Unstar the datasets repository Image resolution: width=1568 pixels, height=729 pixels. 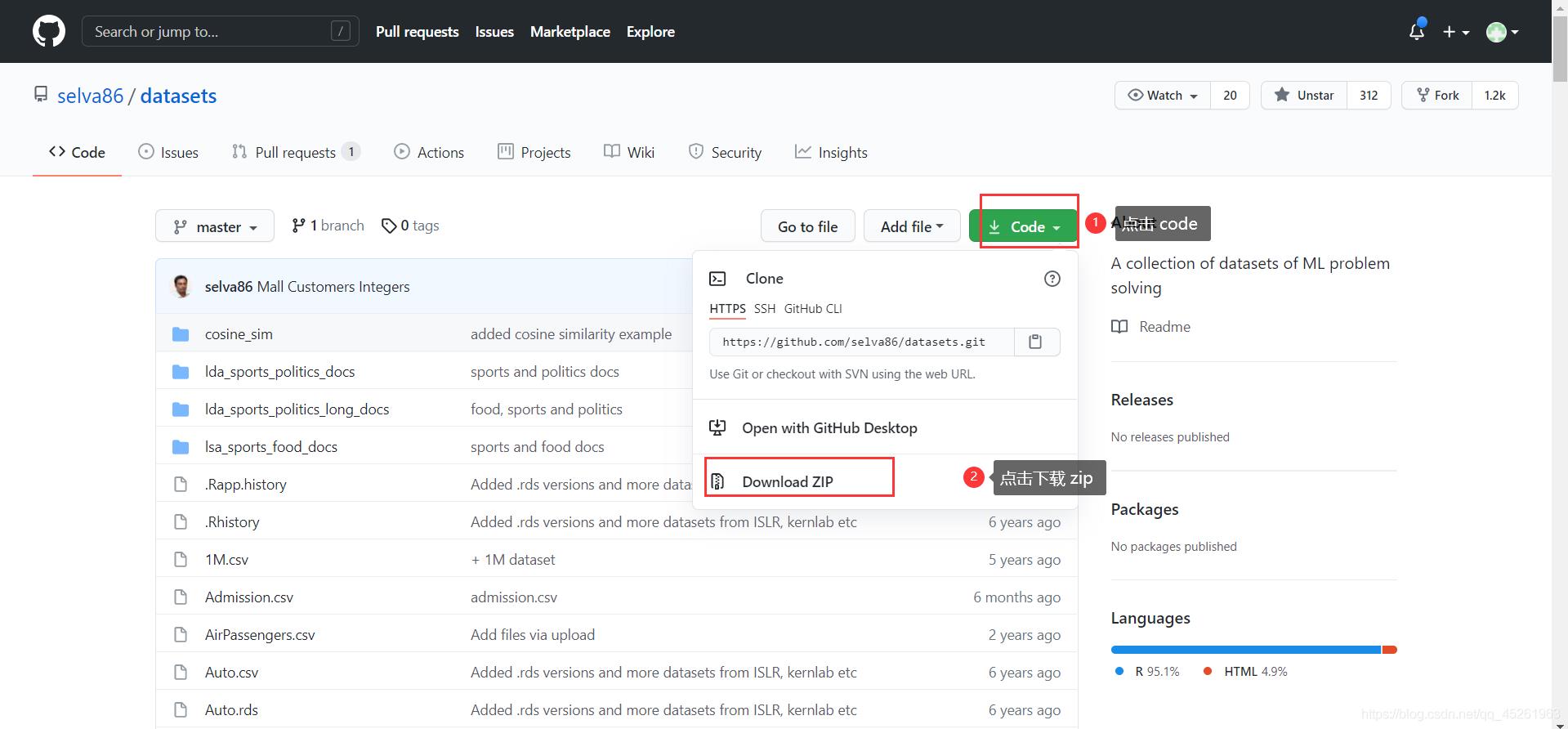tap(1304, 96)
